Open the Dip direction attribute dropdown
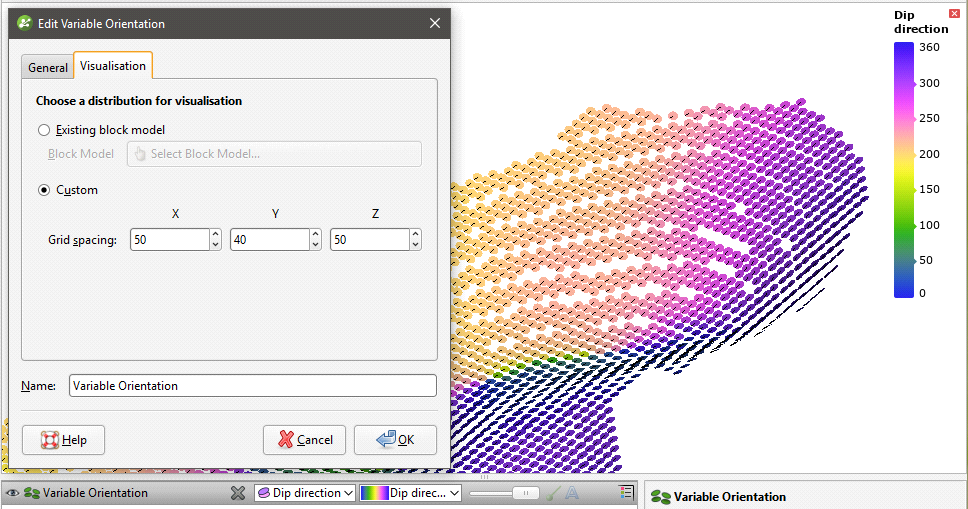Viewport: 968px width, 509px height. 306,493
